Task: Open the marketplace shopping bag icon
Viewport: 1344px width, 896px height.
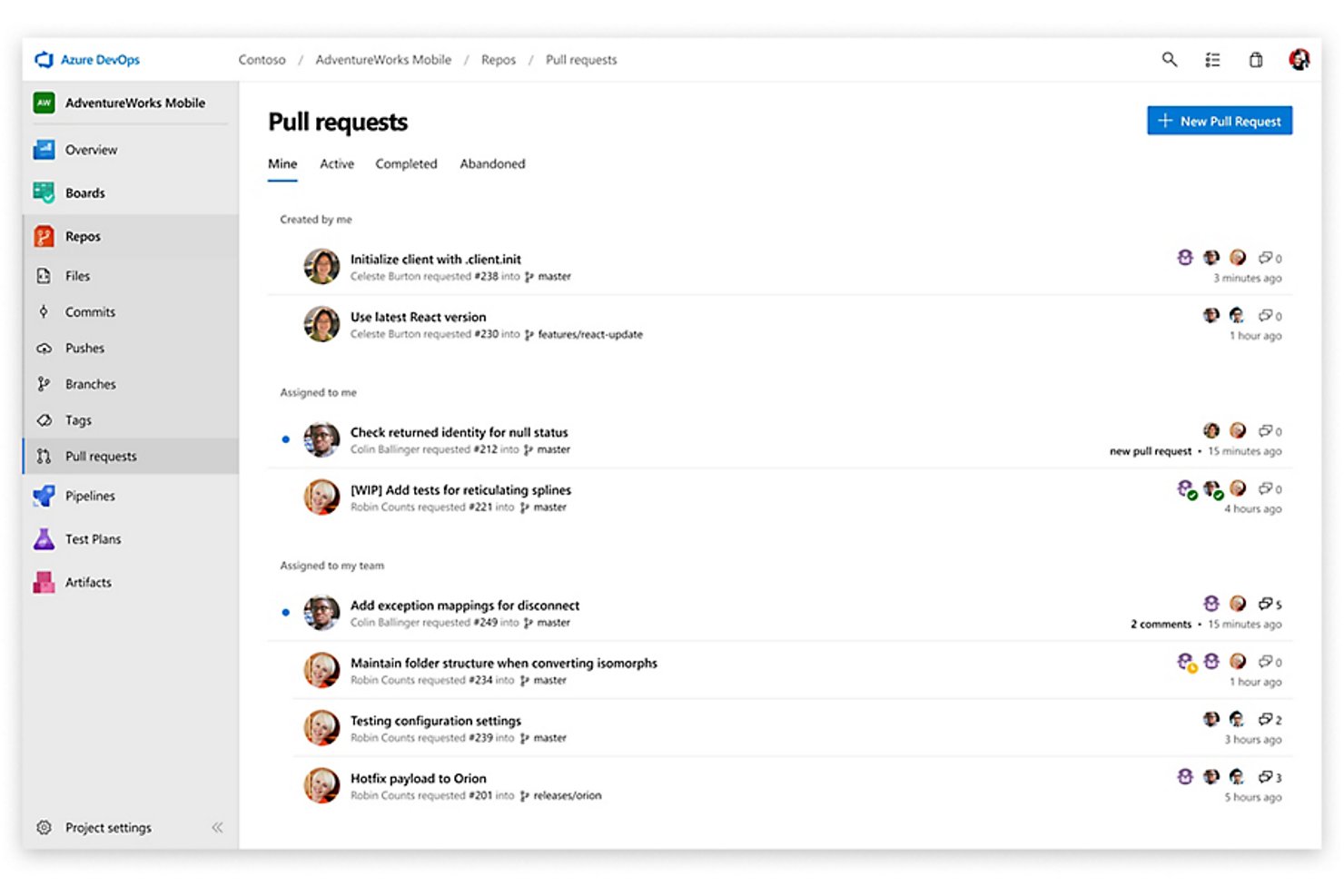Action: click(1256, 60)
